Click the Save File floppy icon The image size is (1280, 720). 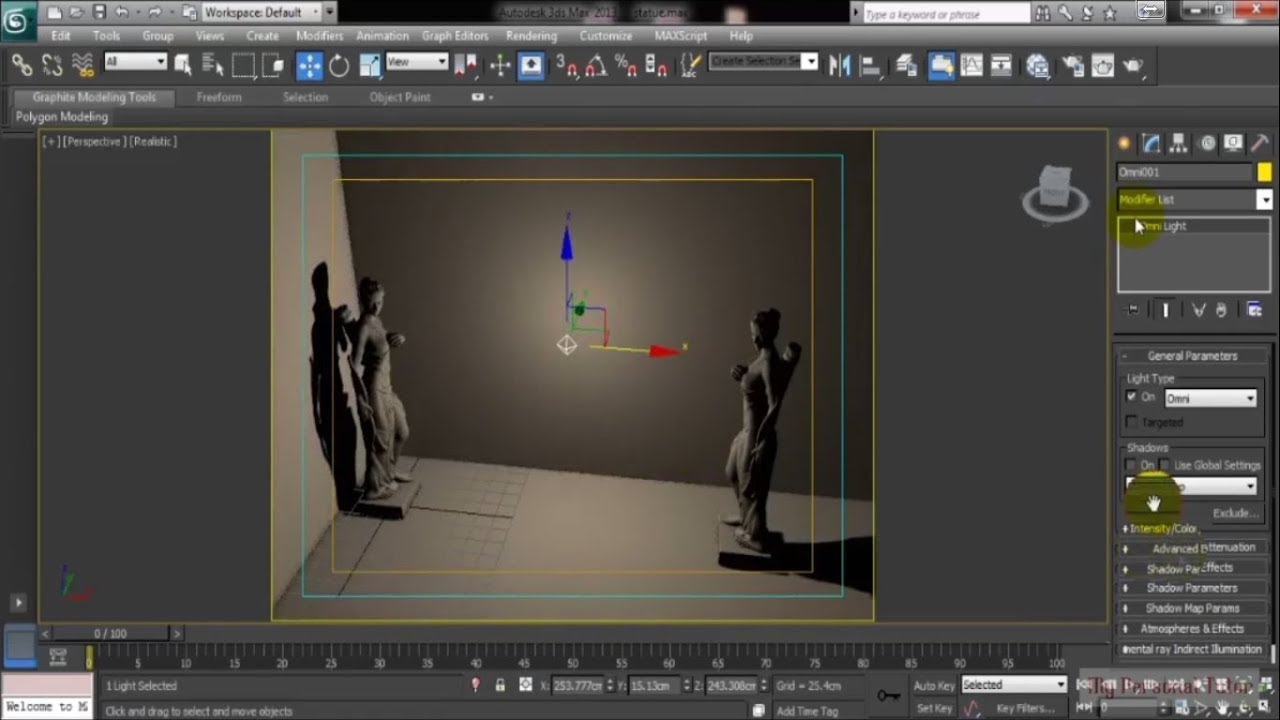(99, 12)
